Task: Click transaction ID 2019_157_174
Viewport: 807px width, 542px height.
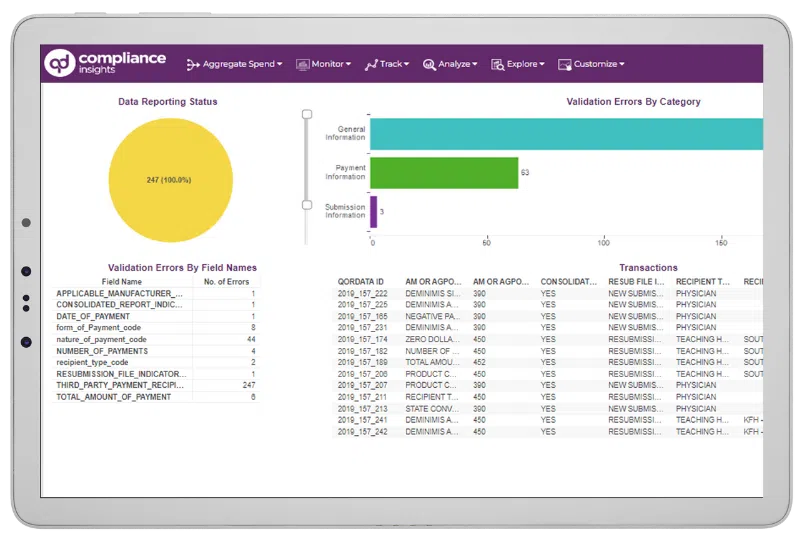Action: (362, 340)
